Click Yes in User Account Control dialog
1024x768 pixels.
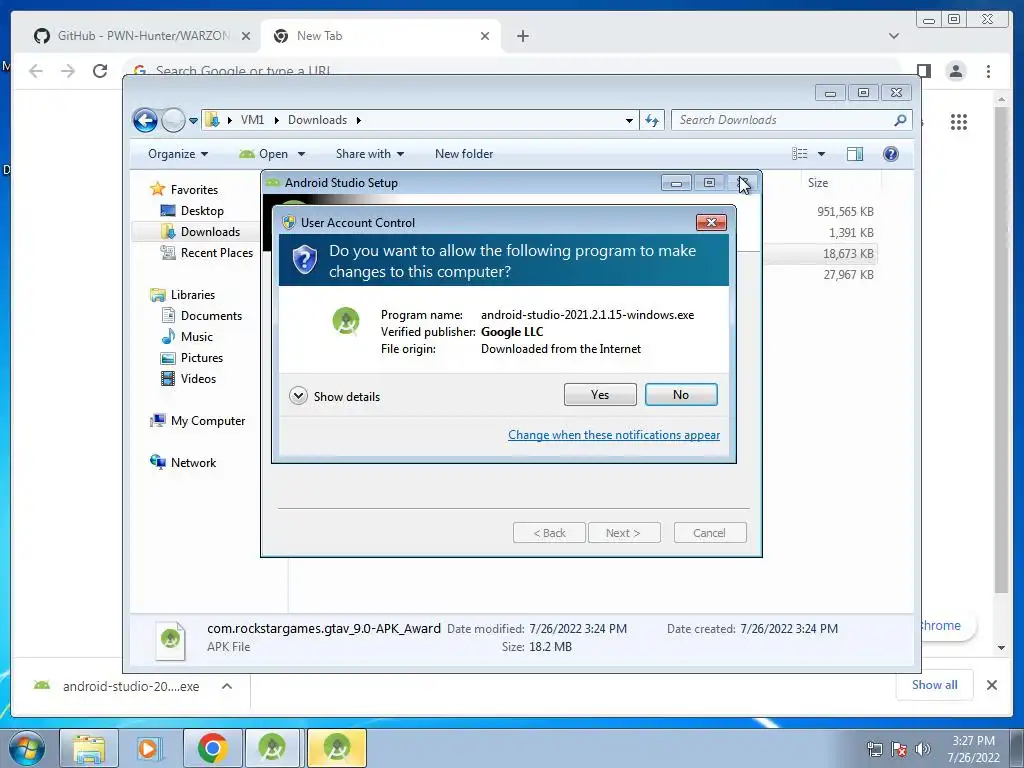(x=600, y=394)
